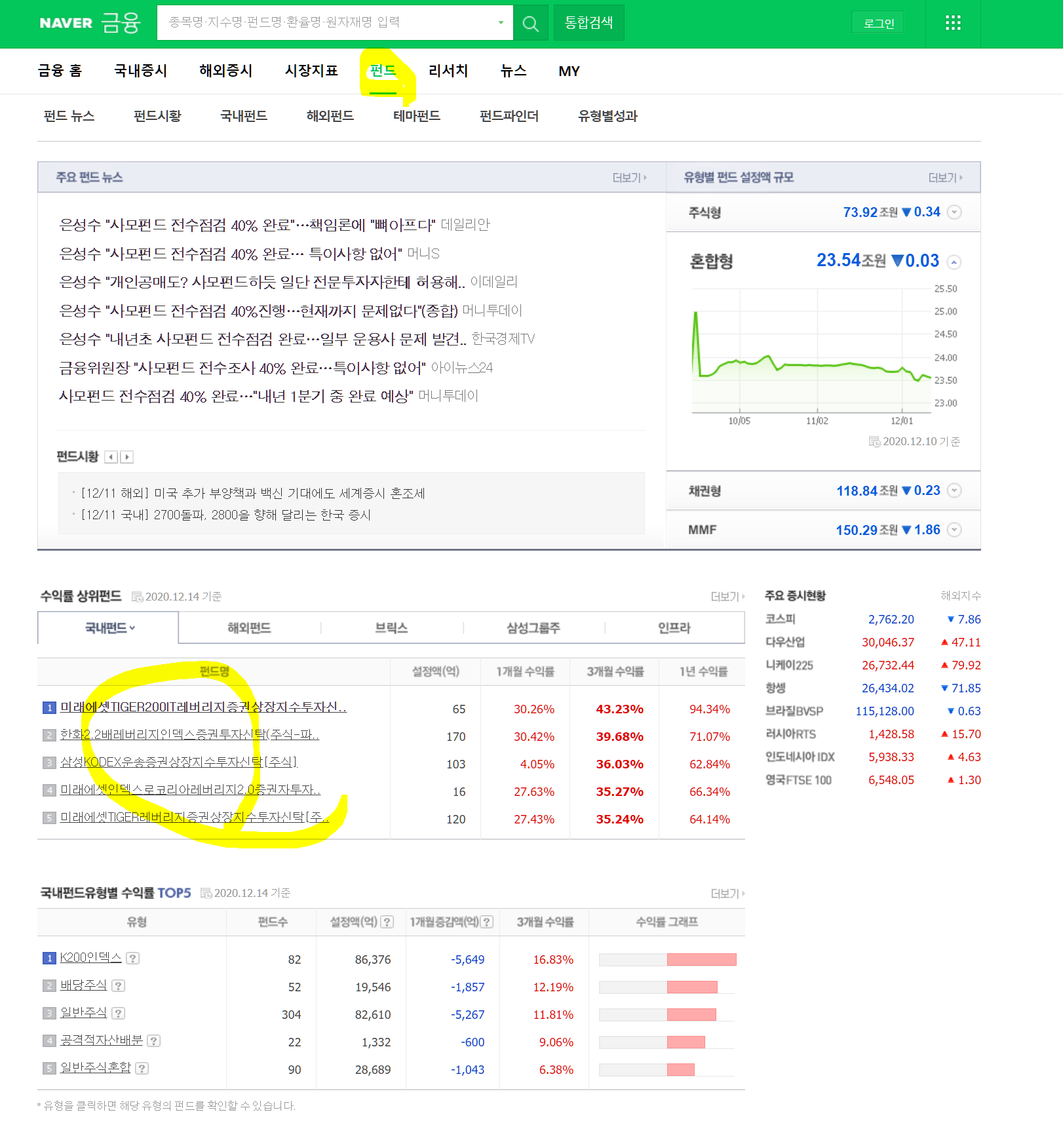Click help icon beside 일반주식혼합
The image size is (1063, 1148).
coord(142,1069)
